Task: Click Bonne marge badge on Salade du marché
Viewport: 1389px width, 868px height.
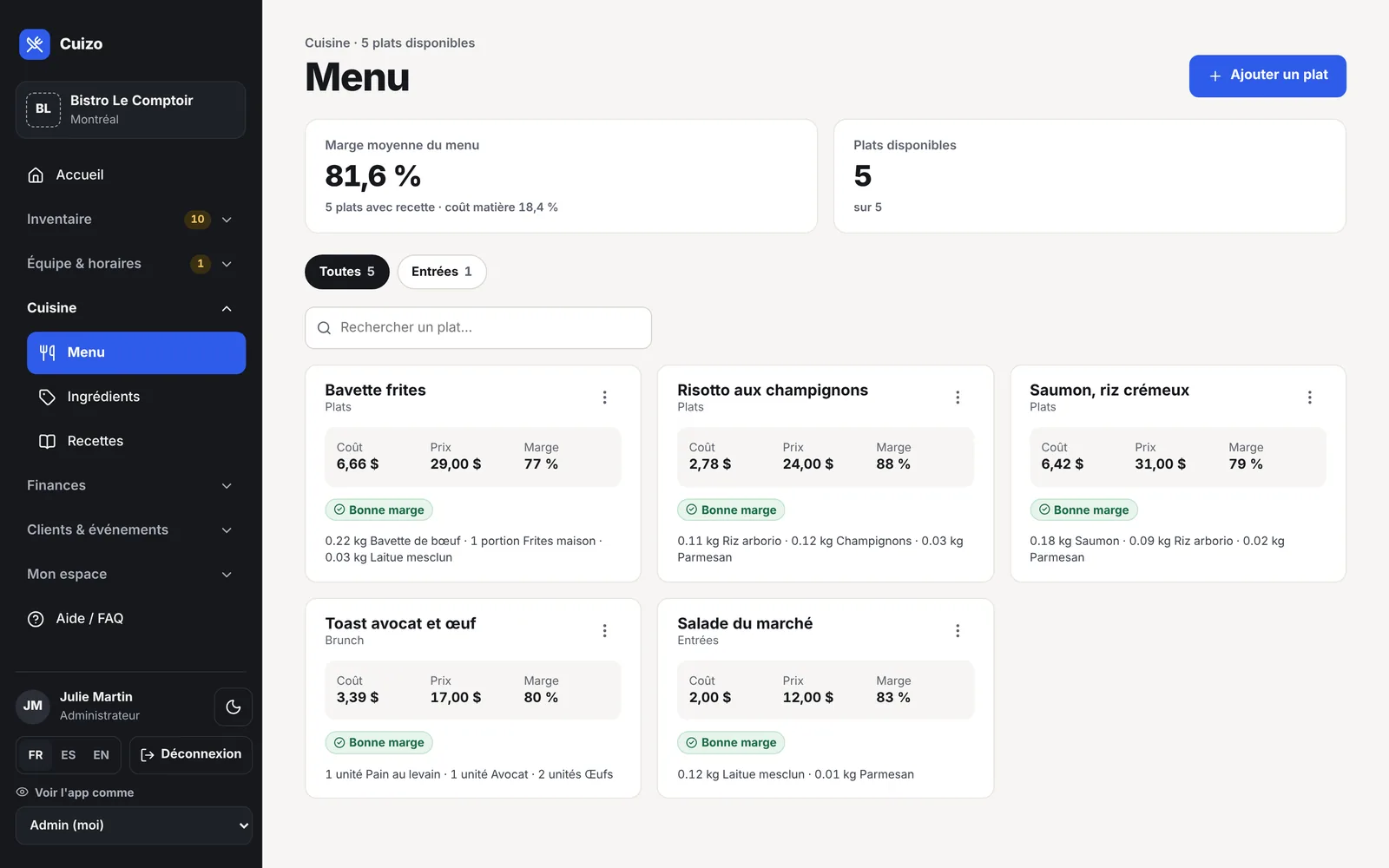Action: (731, 743)
